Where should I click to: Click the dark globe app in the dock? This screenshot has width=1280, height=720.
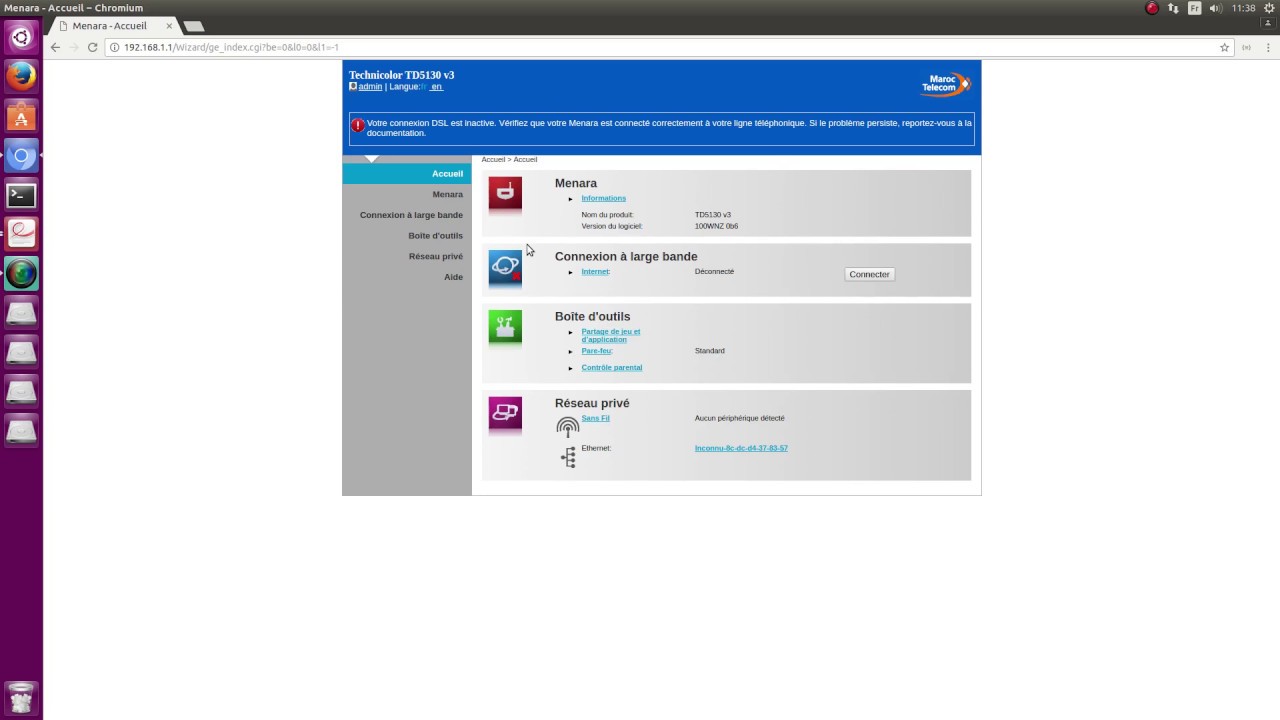(21, 273)
